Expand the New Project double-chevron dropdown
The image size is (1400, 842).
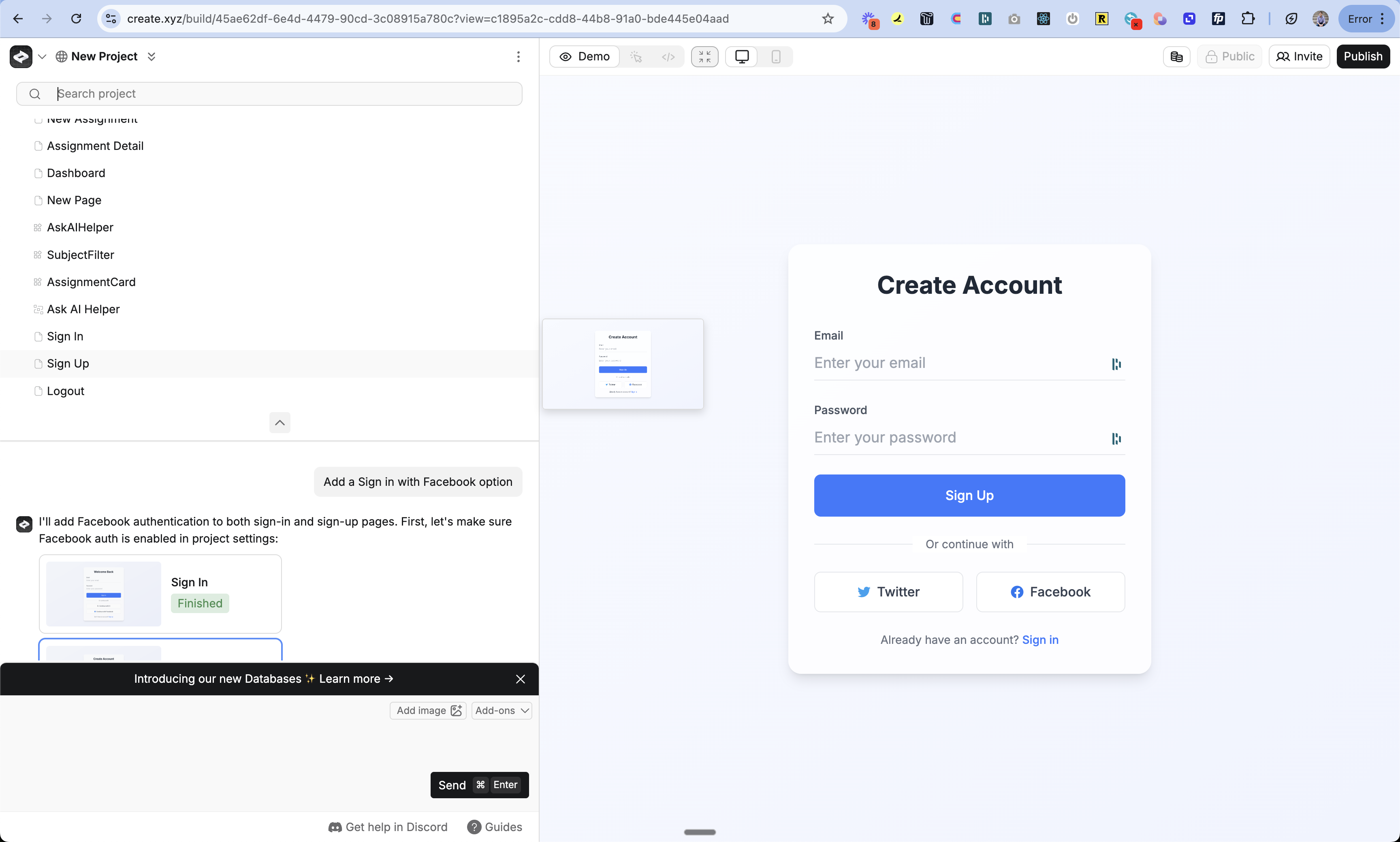[152, 57]
